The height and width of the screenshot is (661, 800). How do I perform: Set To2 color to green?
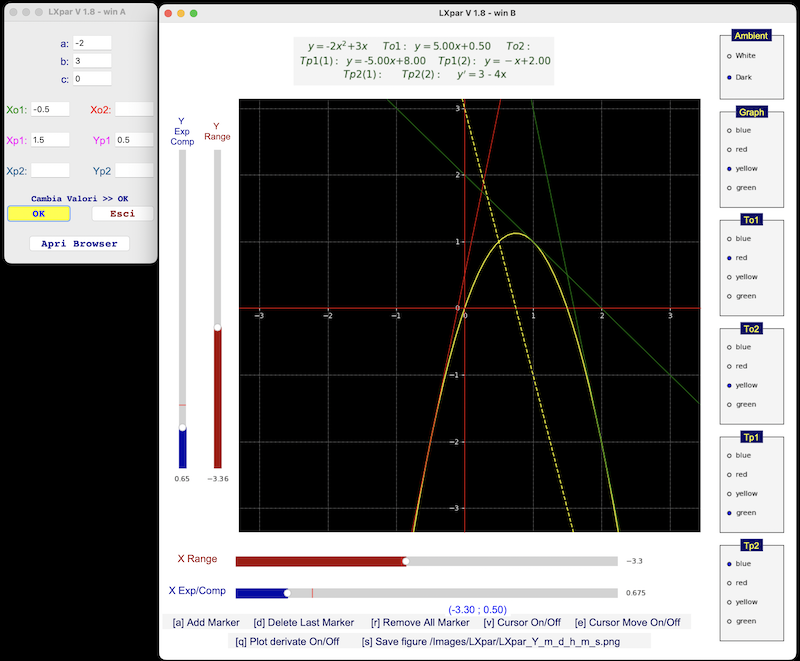pos(729,405)
